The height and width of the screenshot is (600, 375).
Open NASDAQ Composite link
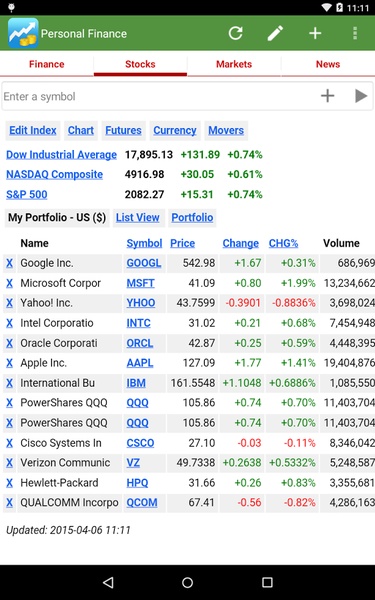click(x=54, y=174)
